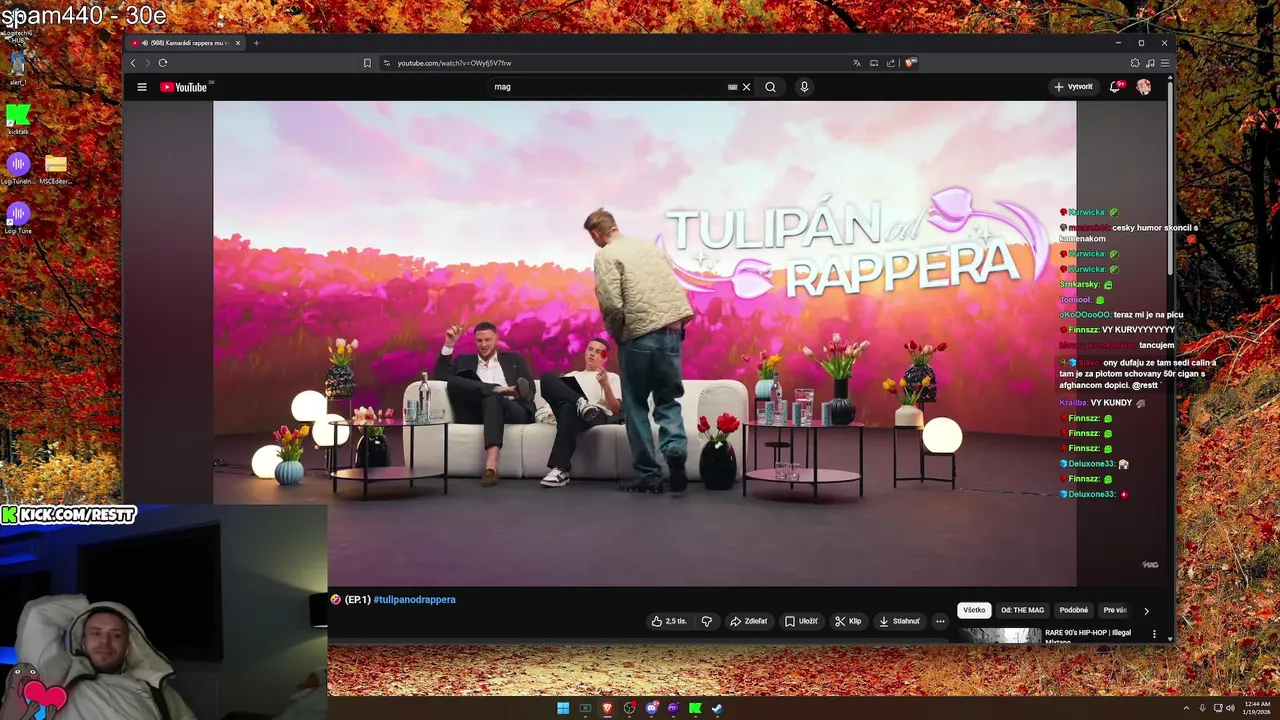Save video with Uložiť button
The height and width of the screenshot is (720, 1280).
coord(801,621)
